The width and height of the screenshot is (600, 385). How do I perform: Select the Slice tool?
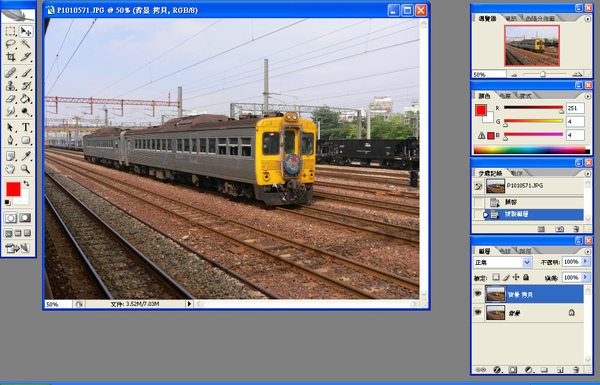26,57
